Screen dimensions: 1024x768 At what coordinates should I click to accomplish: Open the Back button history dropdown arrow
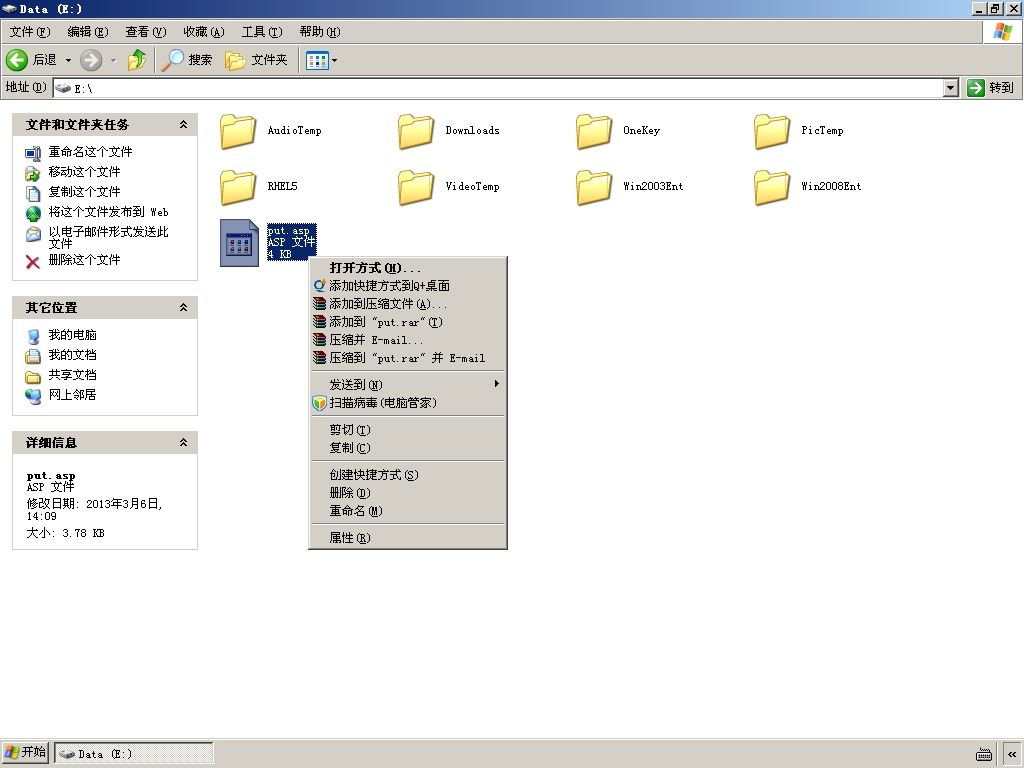click(68, 60)
